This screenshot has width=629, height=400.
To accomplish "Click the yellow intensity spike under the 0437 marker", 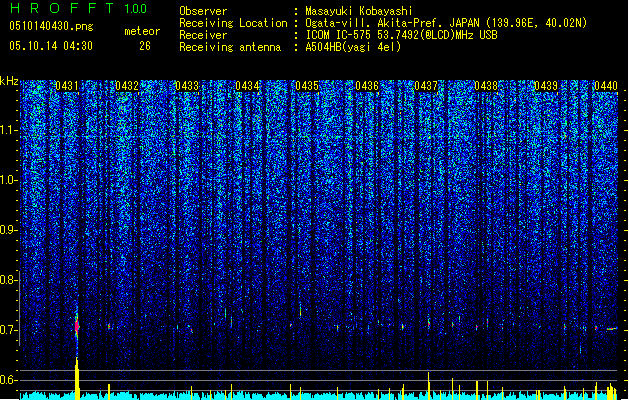I will pyautogui.click(x=428, y=385).
